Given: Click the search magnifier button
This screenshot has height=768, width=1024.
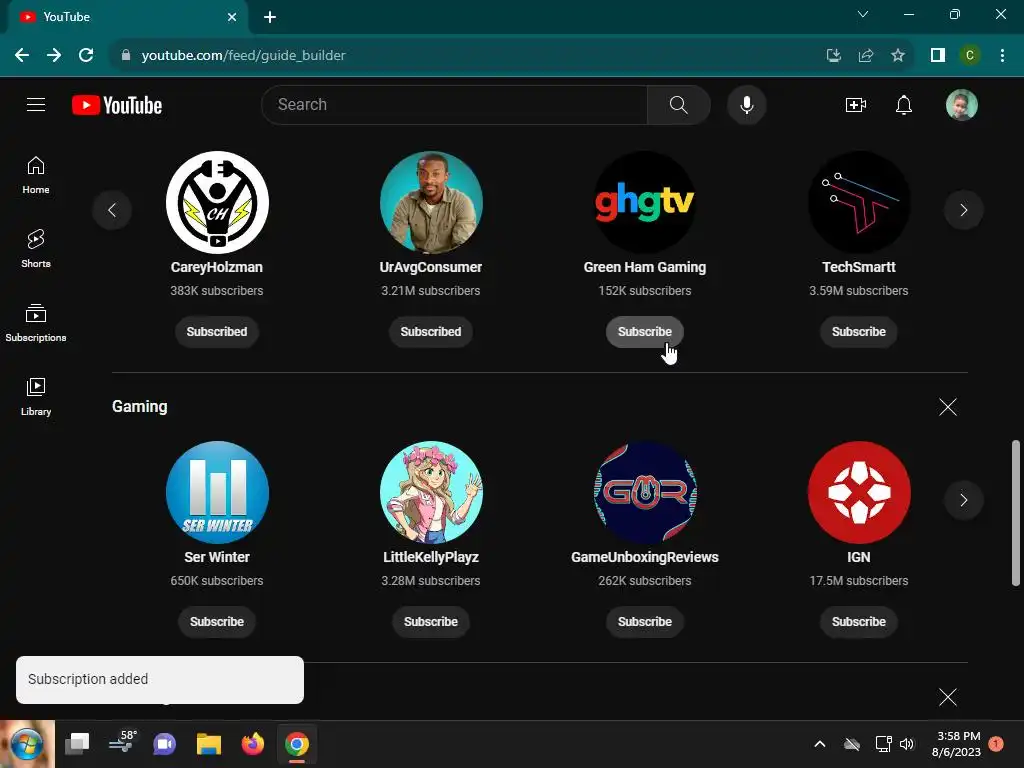Looking at the screenshot, I should pyautogui.click(x=679, y=104).
